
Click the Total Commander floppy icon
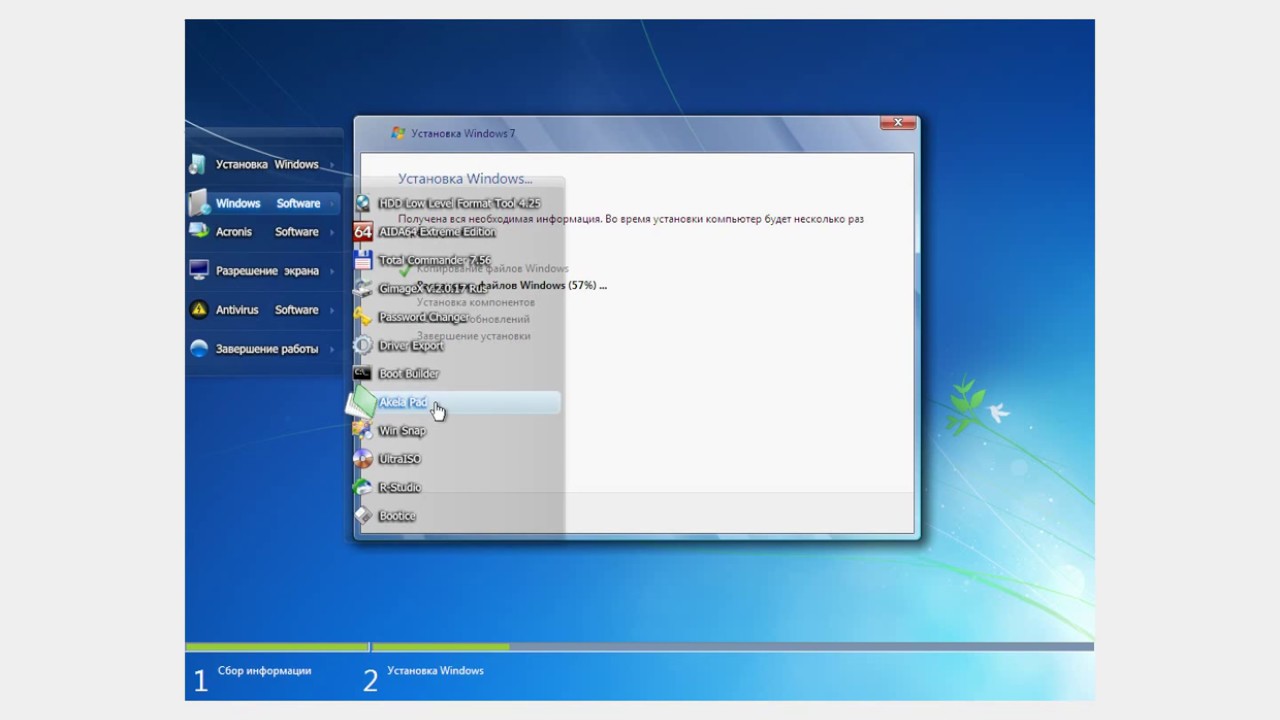(x=362, y=260)
